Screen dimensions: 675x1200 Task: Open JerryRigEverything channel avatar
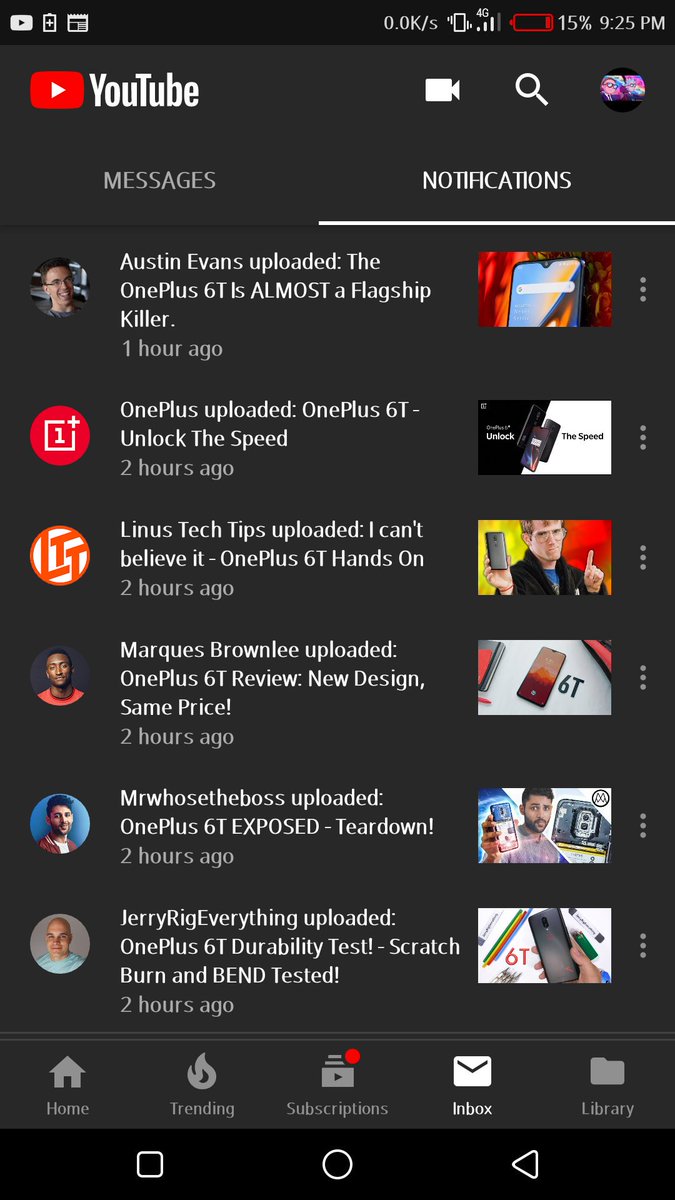(60, 943)
